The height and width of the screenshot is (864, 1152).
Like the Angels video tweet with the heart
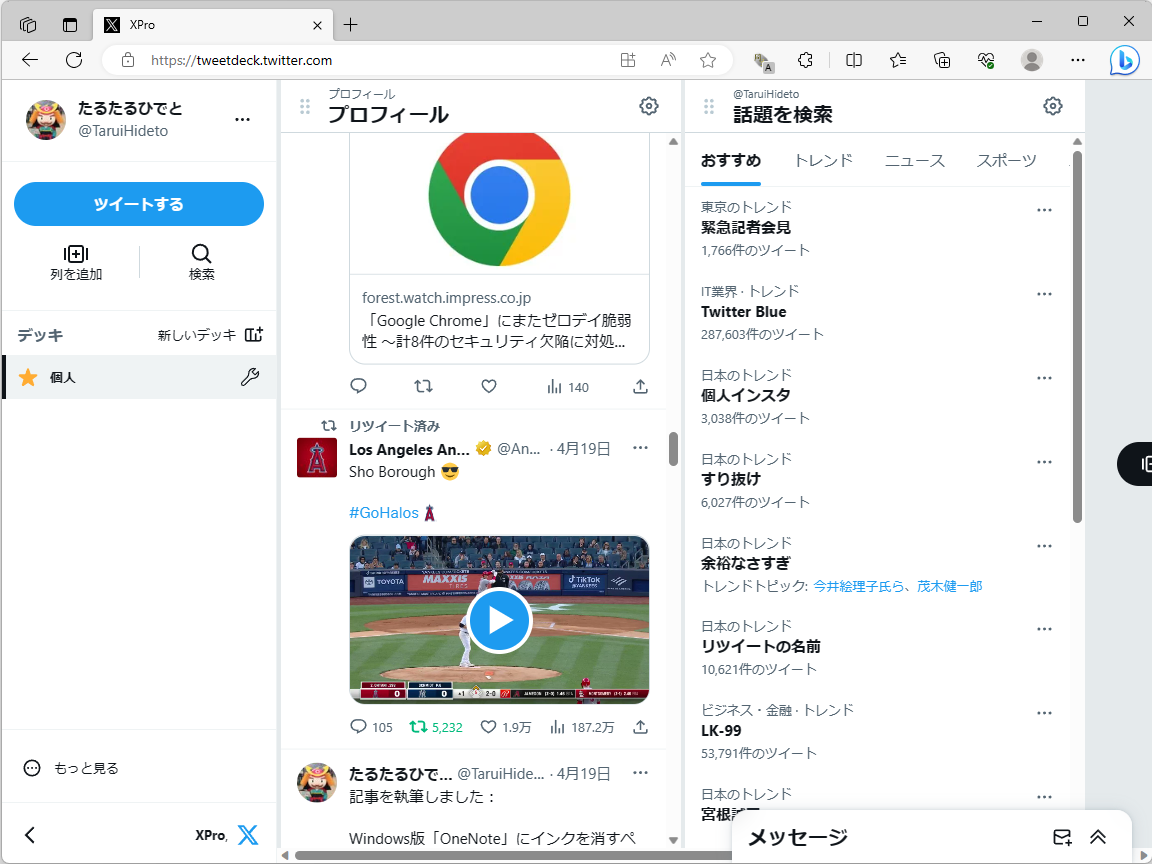[x=489, y=727]
